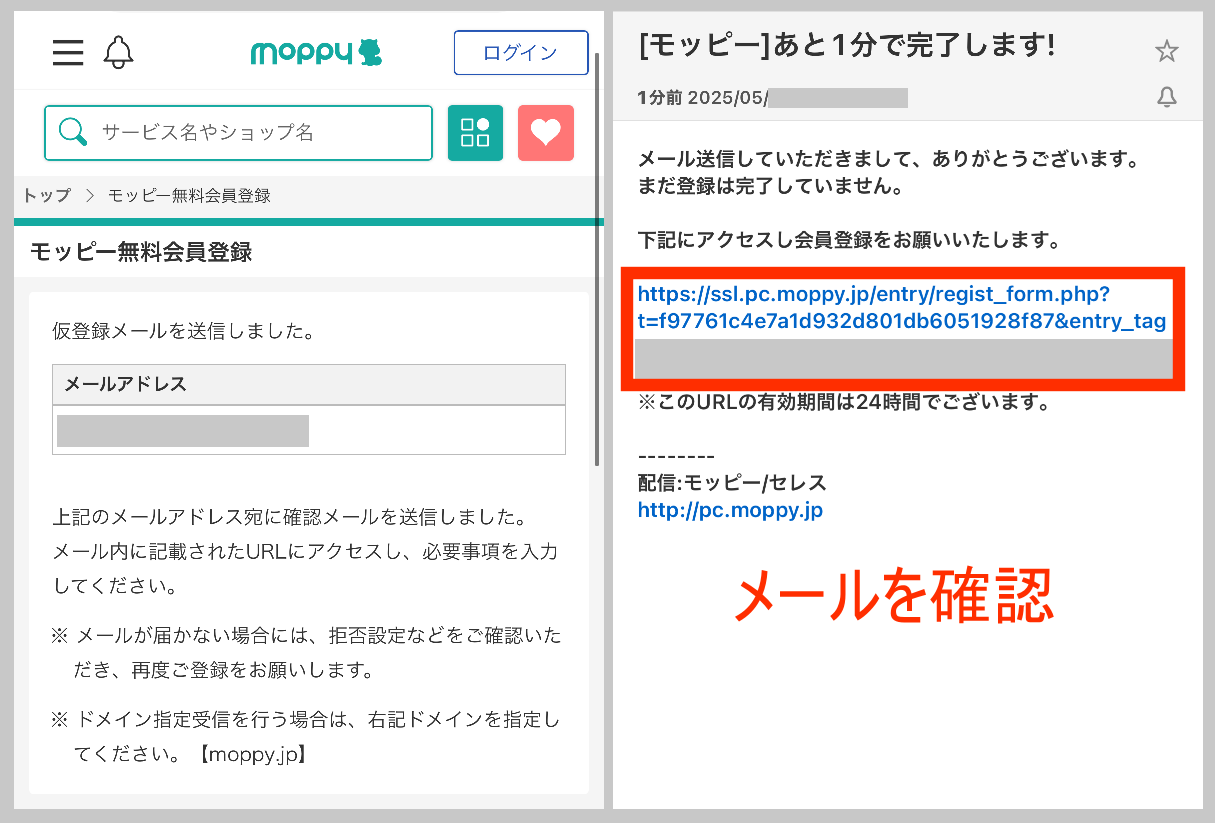Click the ログイン button
1215x823 pixels.
click(x=521, y=53)
